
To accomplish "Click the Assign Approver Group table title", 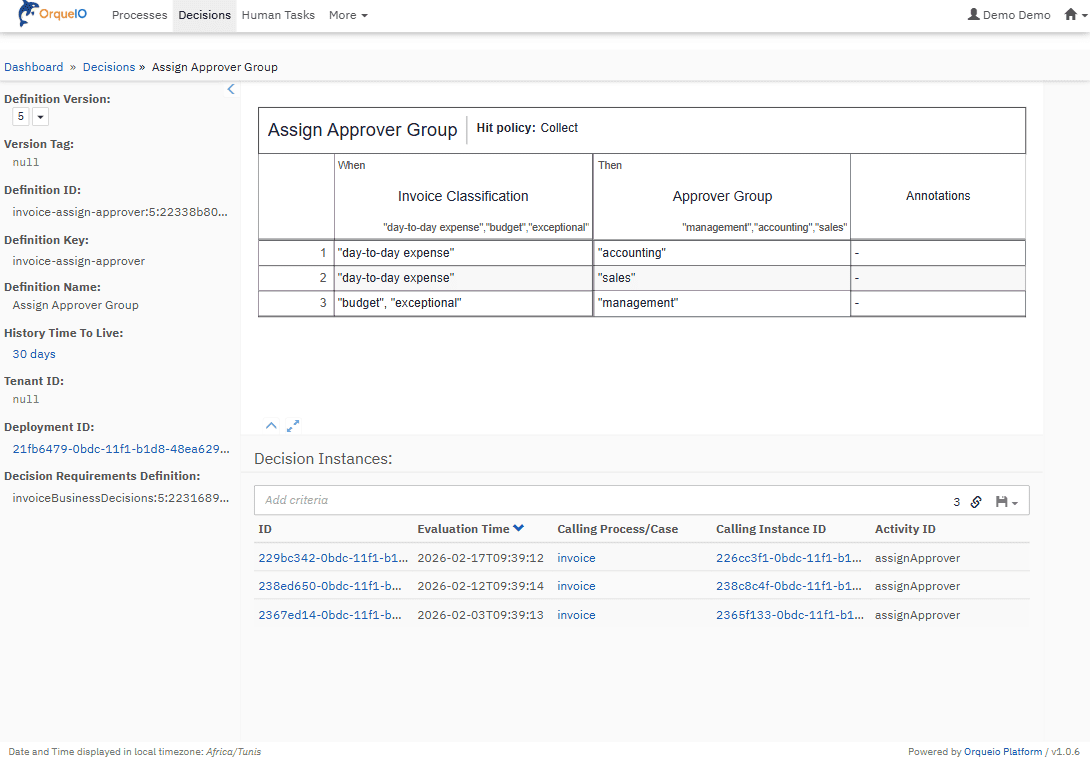I will pyautogui.click(x=362, y=130).
